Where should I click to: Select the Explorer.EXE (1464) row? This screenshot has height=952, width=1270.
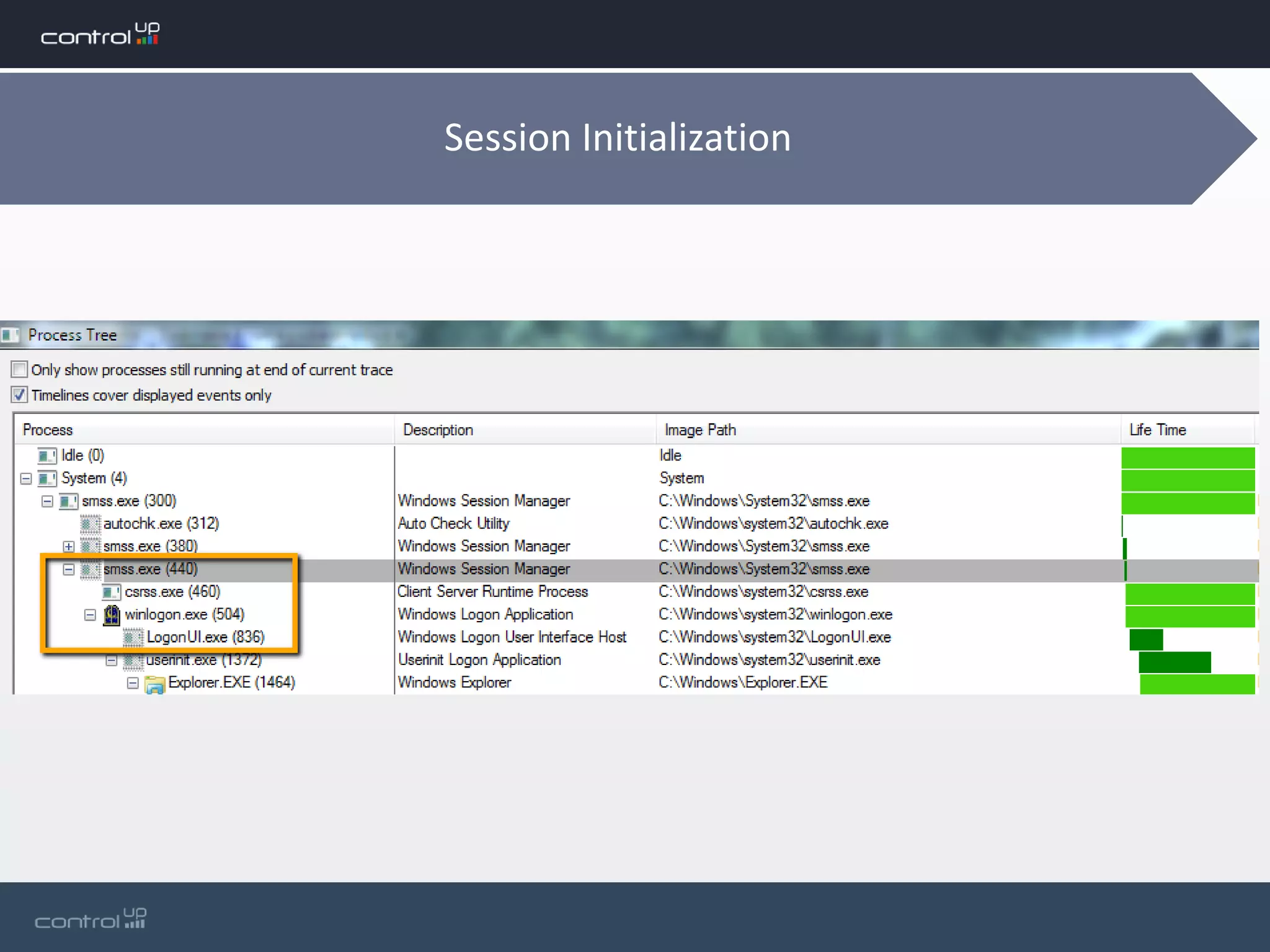pyautogui.click(x=636, y=683)
